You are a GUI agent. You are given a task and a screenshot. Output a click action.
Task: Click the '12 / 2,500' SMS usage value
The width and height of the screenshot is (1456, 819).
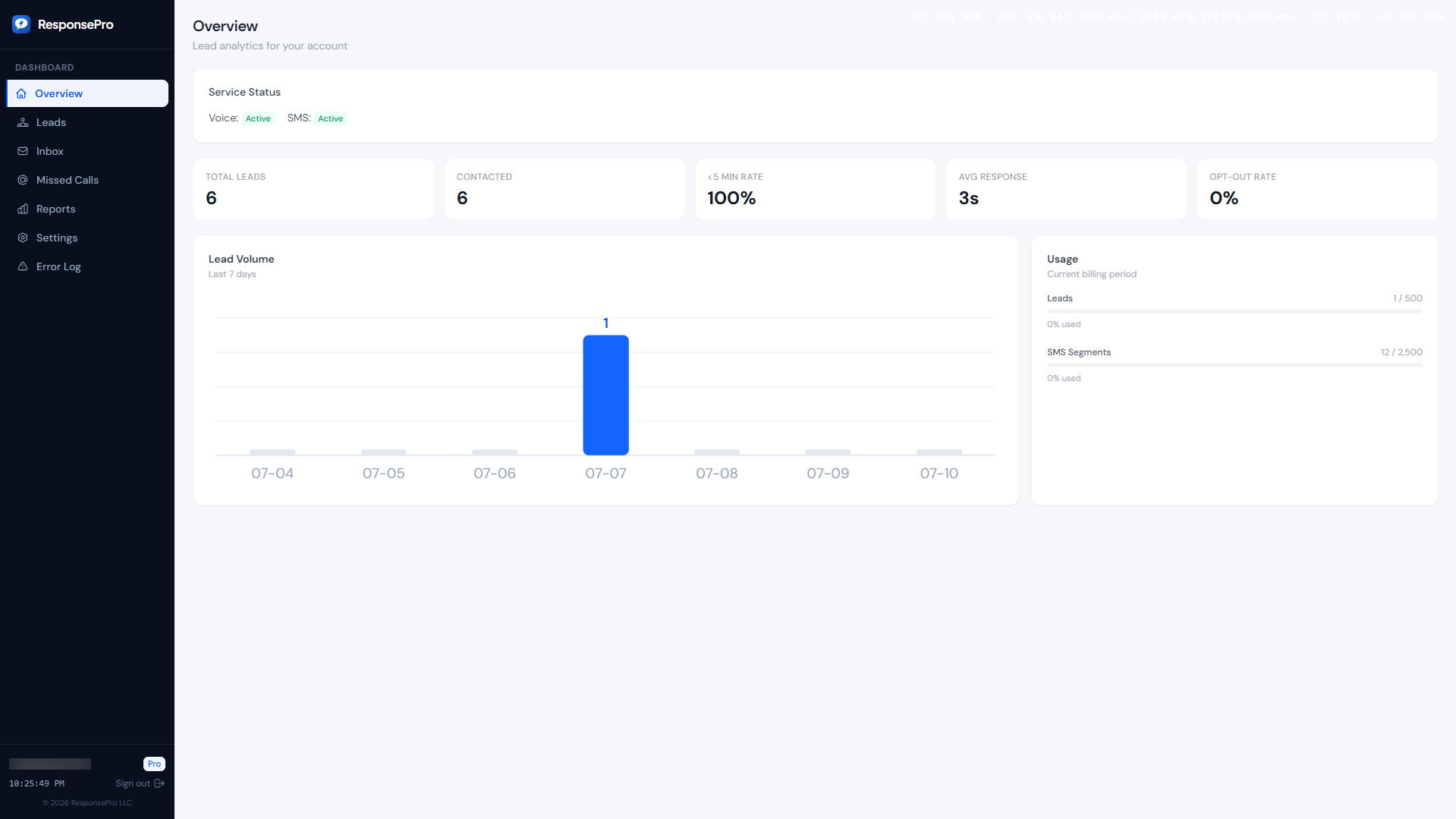pyautogui.click(x=1401, y=352)
